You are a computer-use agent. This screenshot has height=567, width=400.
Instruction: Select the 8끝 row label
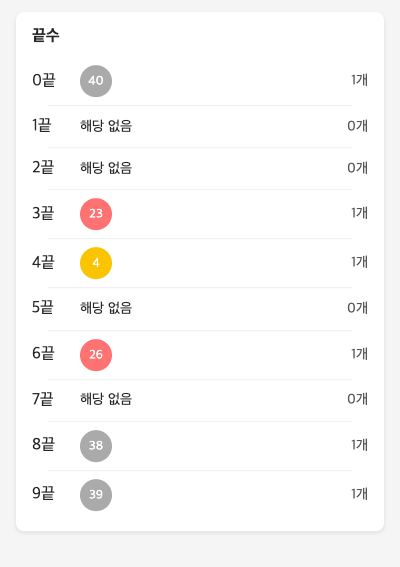43,444
